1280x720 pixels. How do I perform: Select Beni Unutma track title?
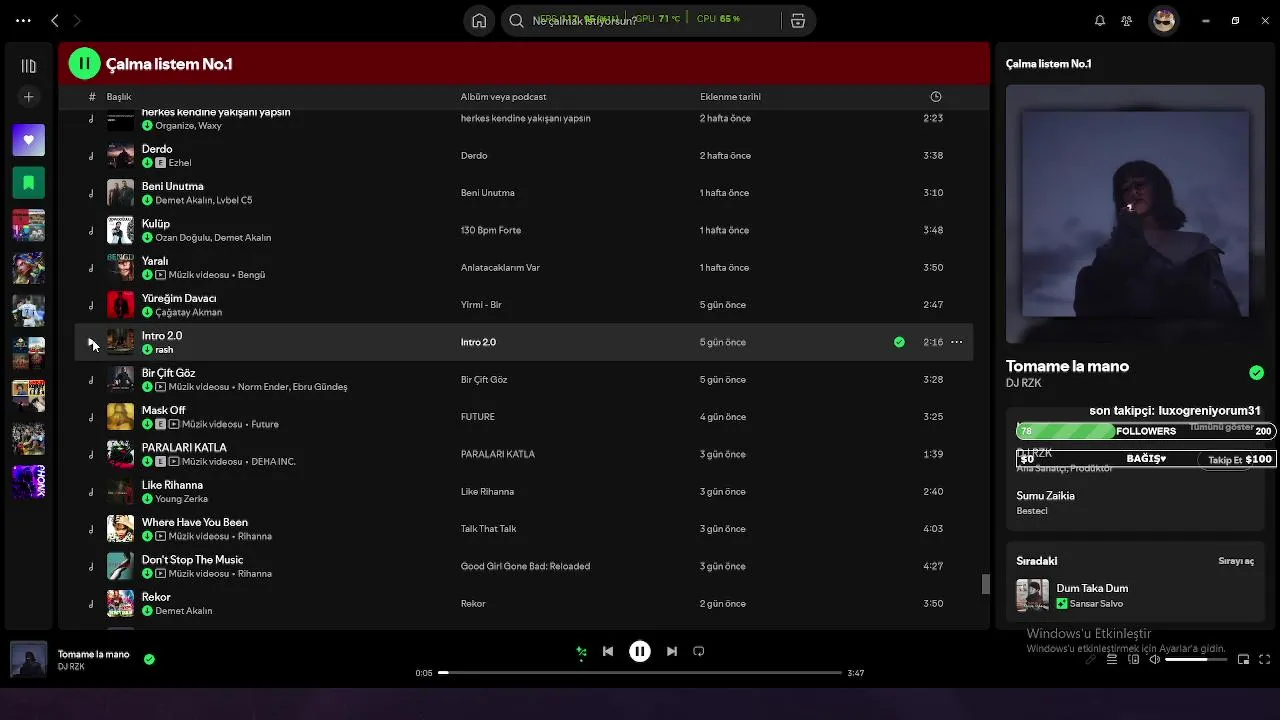coord(172,186)
